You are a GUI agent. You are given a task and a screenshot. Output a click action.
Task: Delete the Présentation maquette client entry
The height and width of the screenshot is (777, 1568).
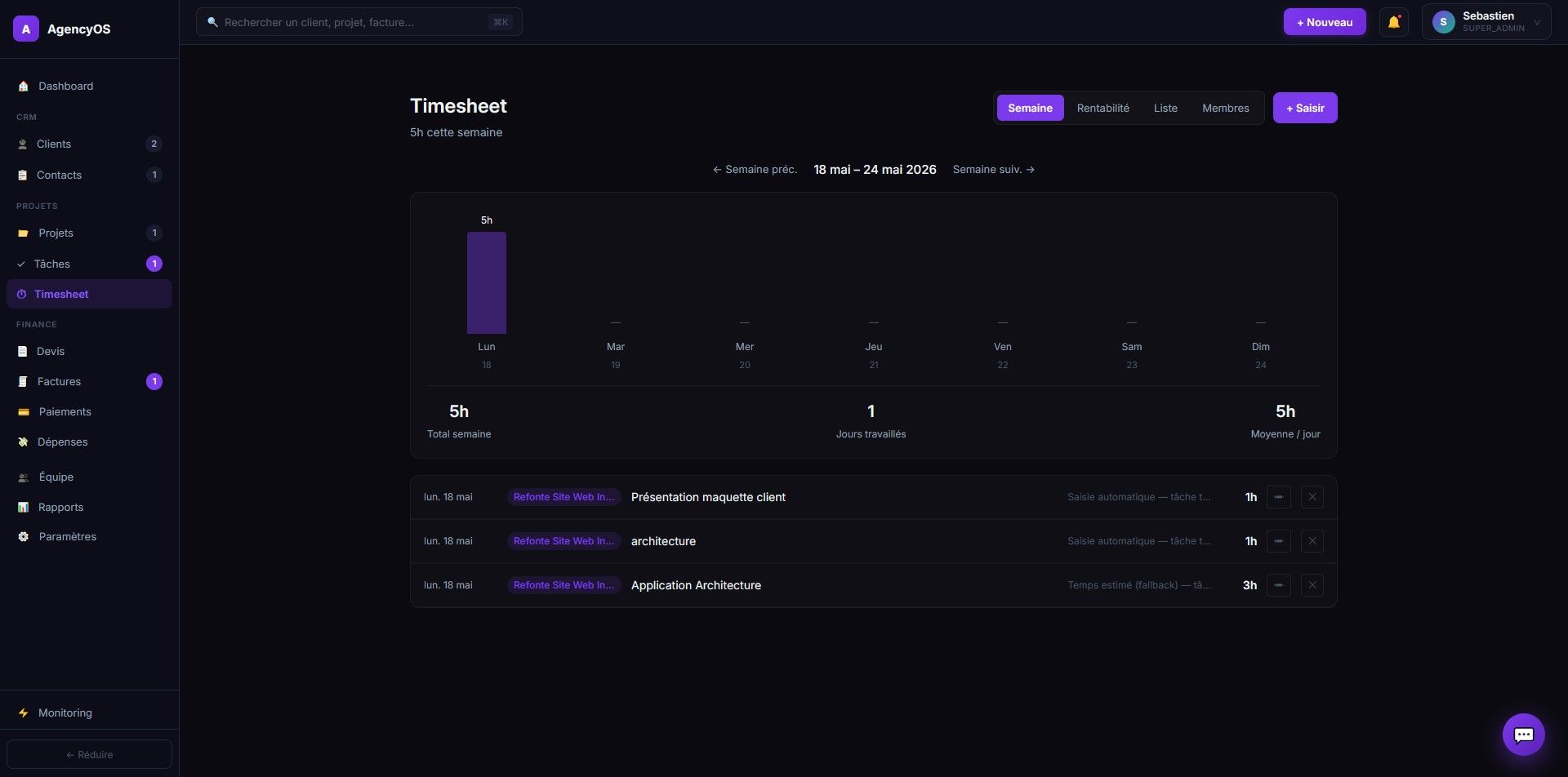tap(1312, 497)
